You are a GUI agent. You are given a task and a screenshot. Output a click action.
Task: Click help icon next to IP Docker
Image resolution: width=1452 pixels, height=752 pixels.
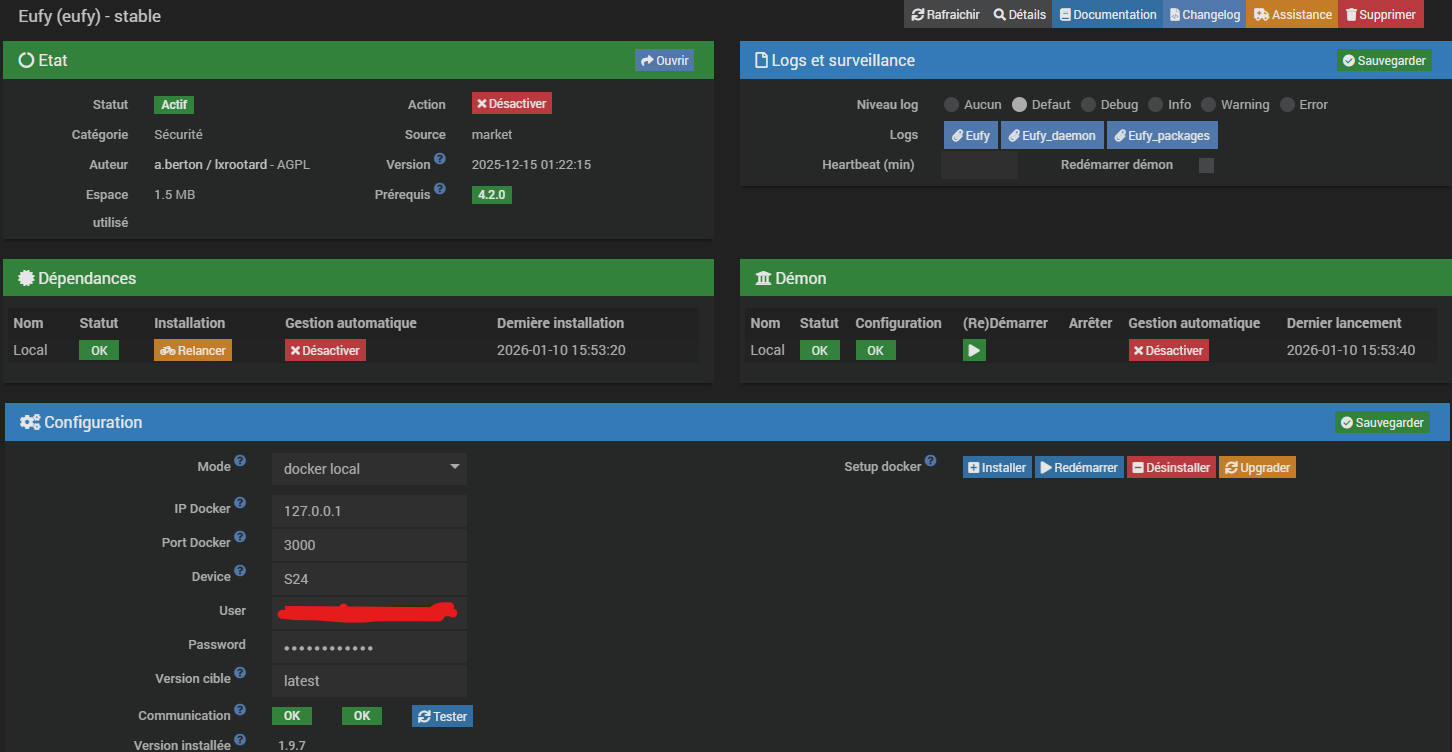coord(239,505)
